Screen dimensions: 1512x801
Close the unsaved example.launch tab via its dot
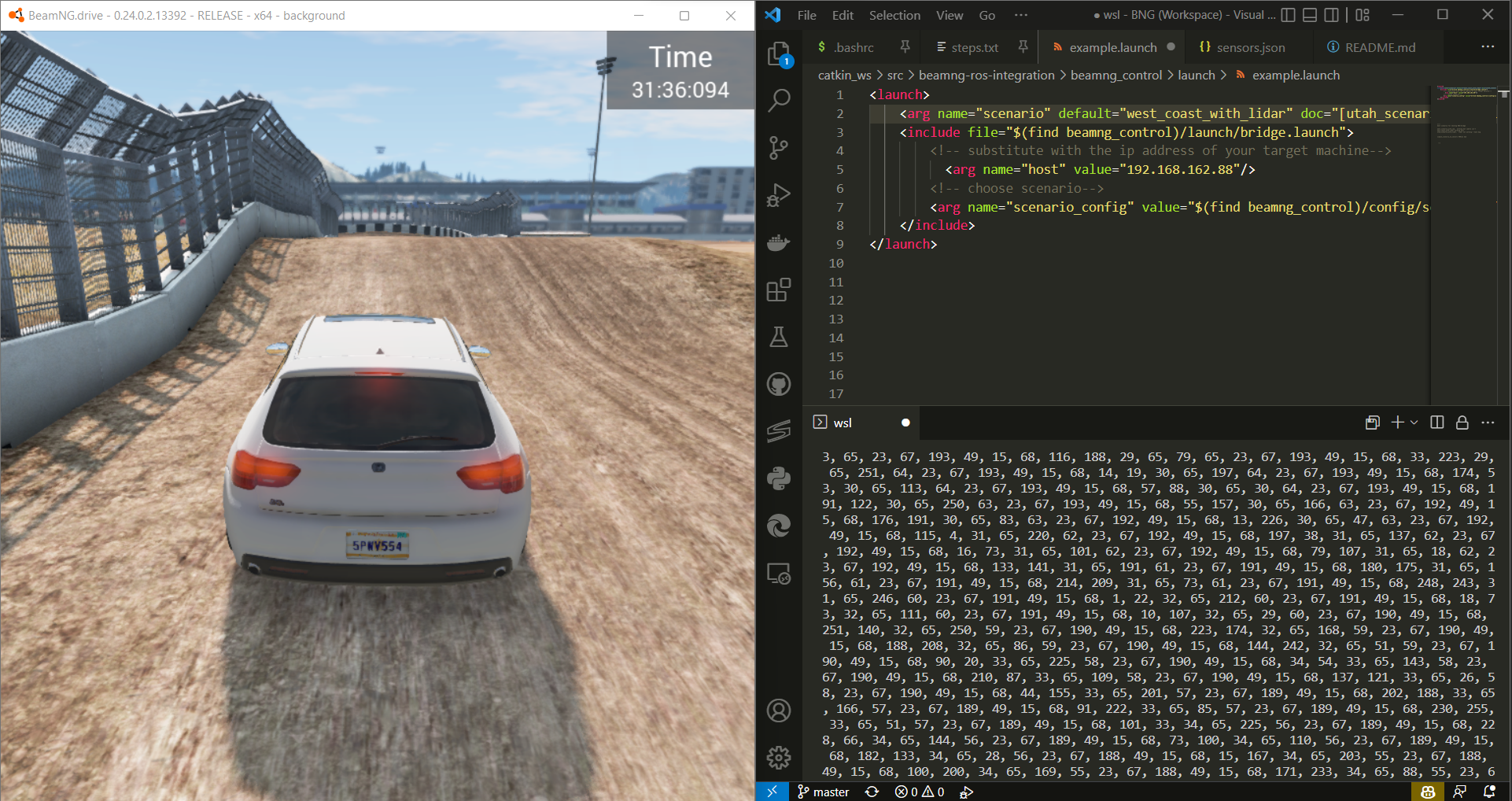coord(1171,47)
